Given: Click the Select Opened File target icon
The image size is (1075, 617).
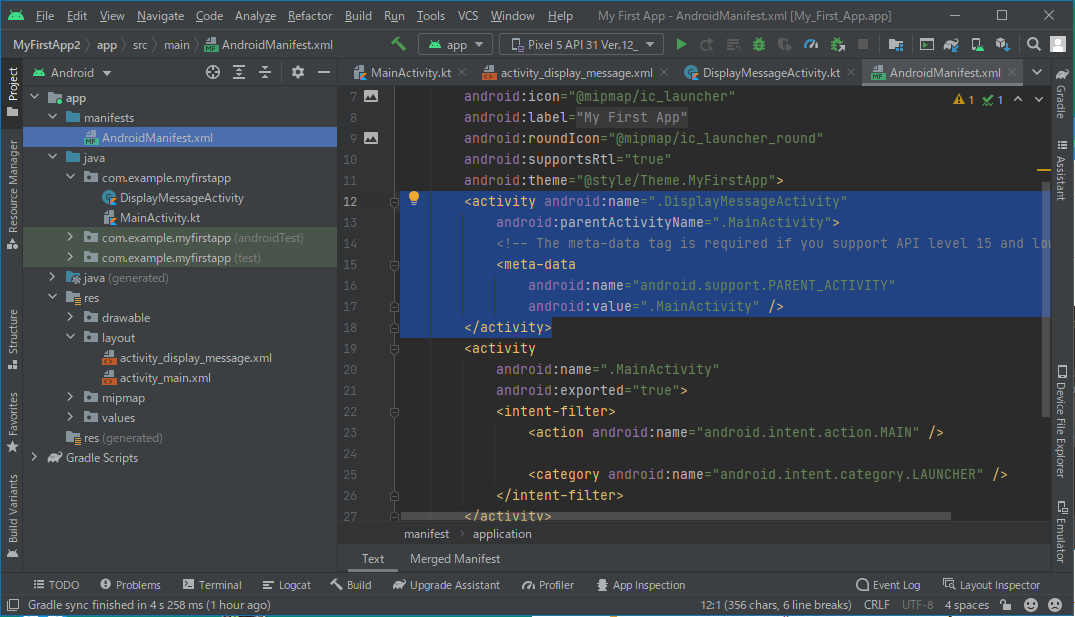Looking at the screenshot, I should [x=212, y=73].
